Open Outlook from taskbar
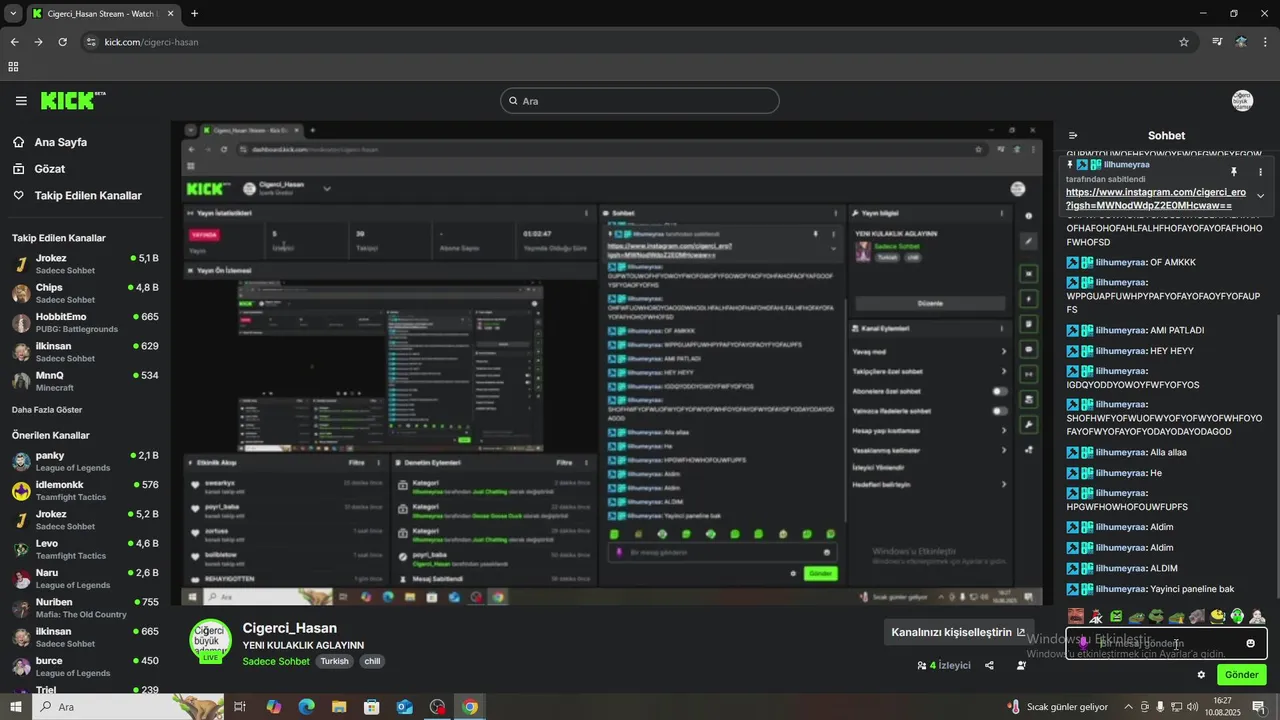Viewport: 1280px width, 720px height. coord(404,707)
